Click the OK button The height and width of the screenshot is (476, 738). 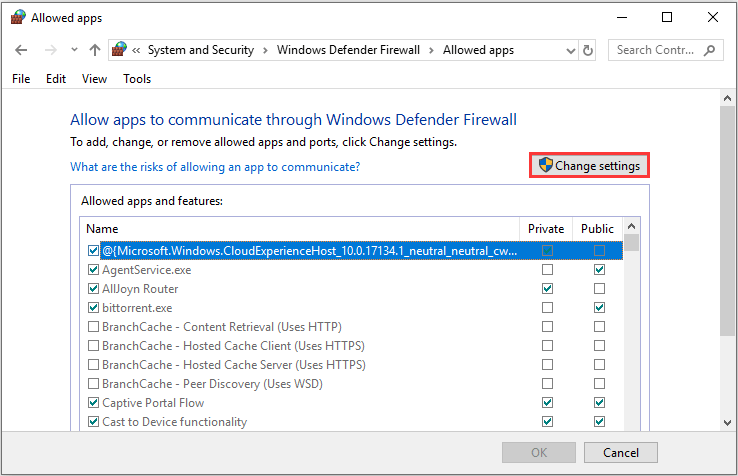point(539,452)
